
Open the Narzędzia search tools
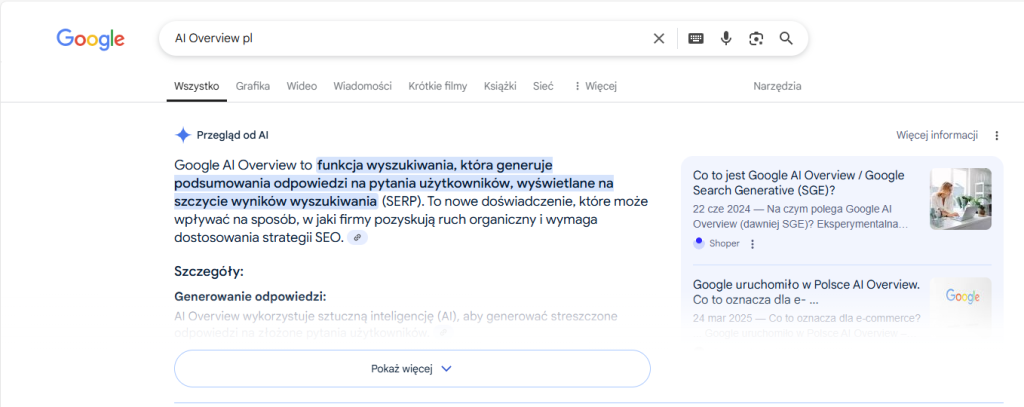pyautogui.click(x=777, y=86)
